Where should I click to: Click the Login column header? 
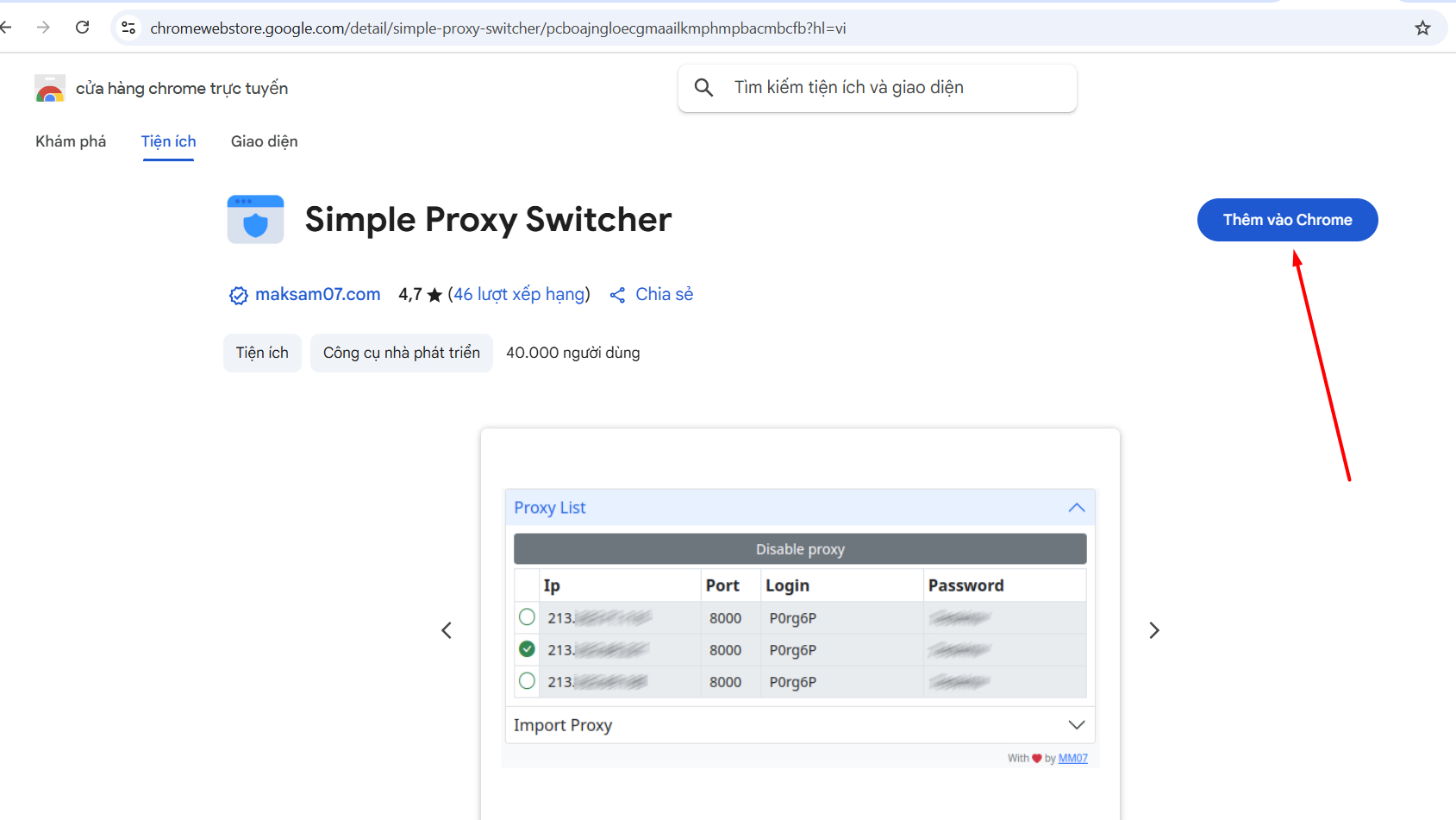click(x=787, y=585)
